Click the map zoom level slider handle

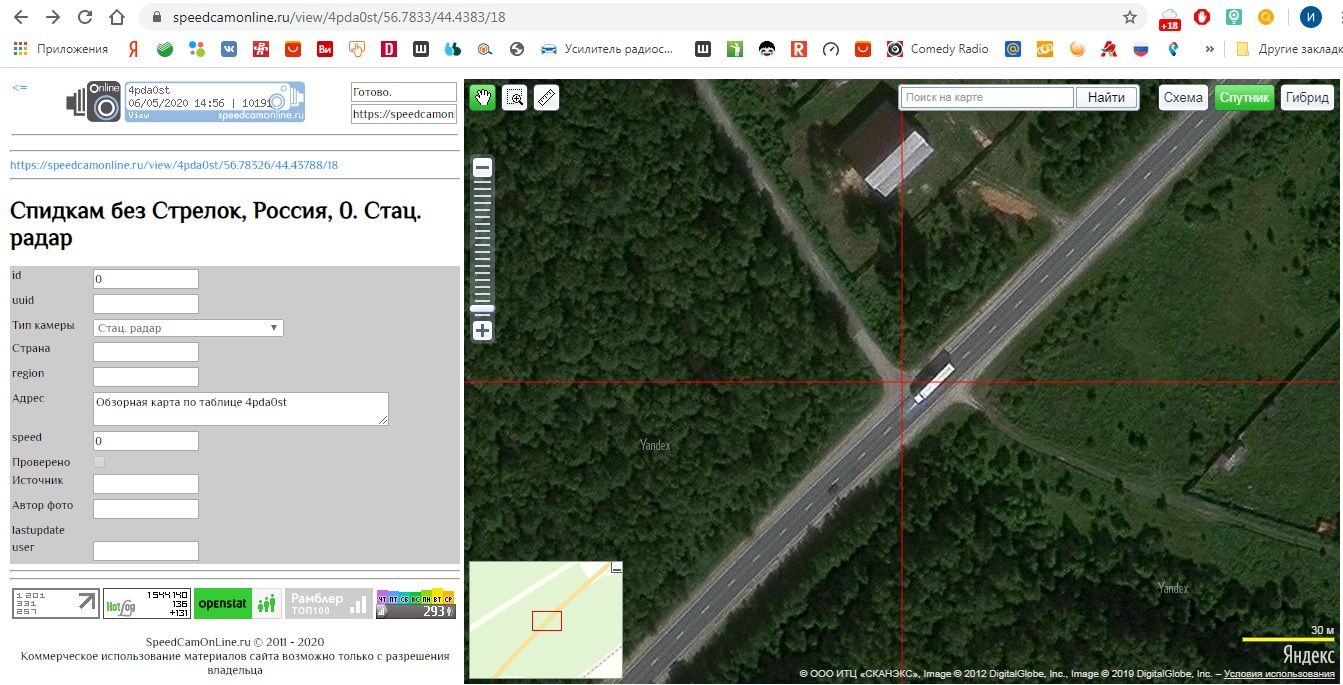[x=482, y=309]
